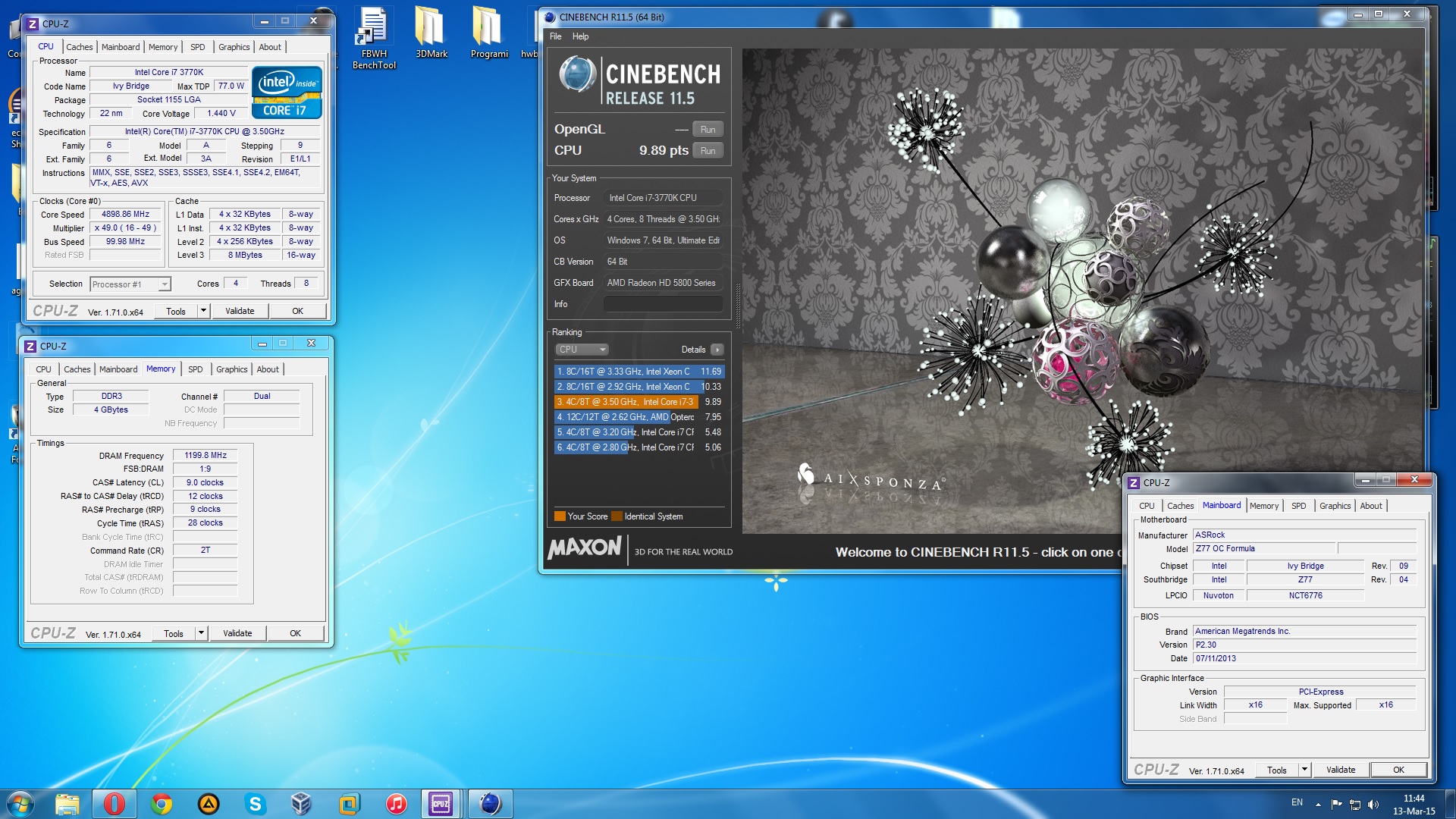Click the Core Speed value 4898.86 MHz
Screen dimensions: 1456x819
click(125, 215)
